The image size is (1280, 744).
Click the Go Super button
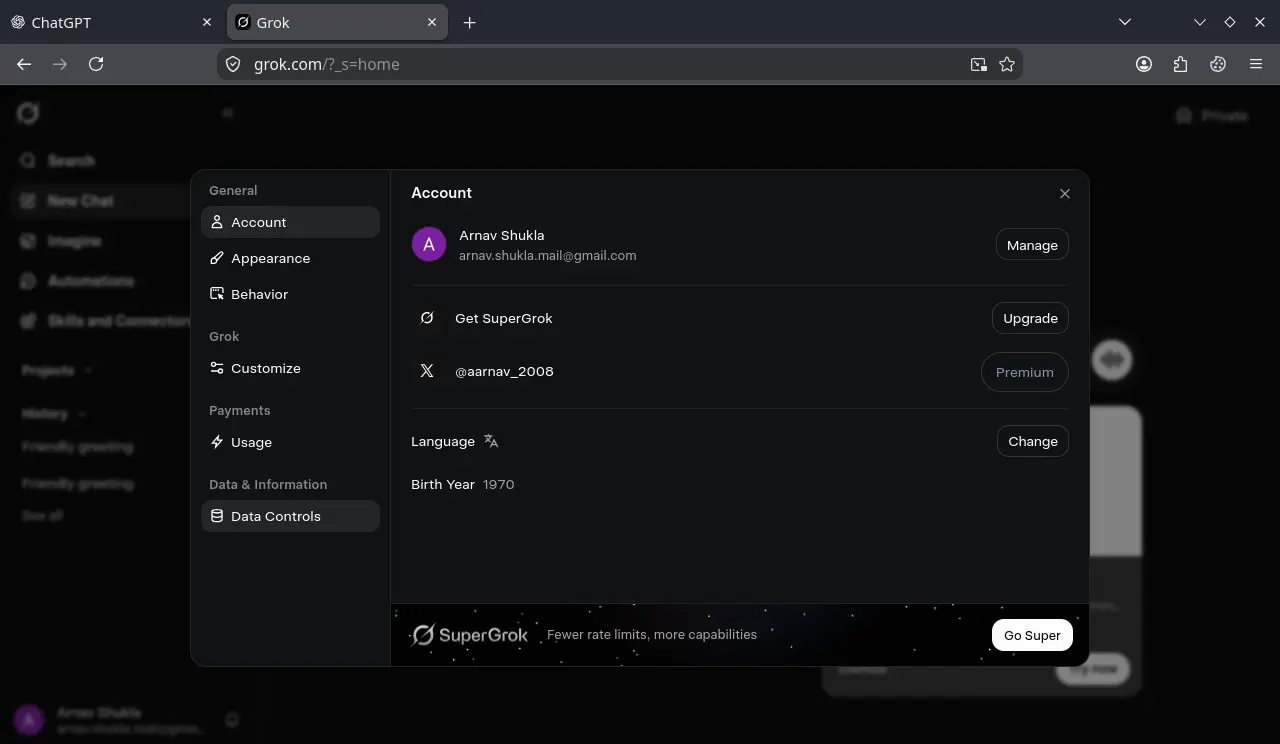[1032, 635]
